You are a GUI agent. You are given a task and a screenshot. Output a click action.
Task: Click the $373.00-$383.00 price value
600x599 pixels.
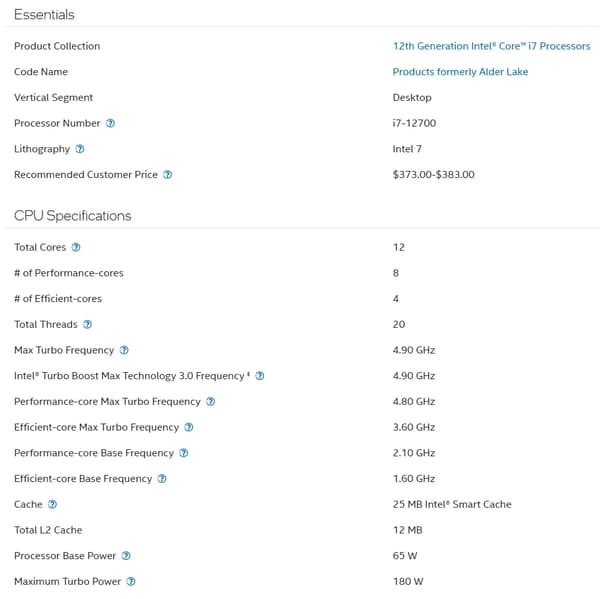(x=434, y=175)
